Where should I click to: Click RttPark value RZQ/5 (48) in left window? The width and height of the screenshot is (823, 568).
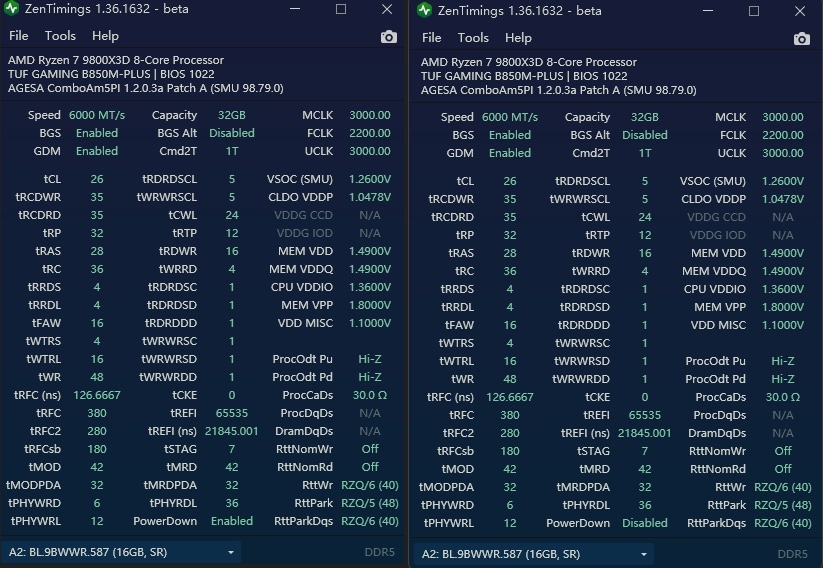coord(370,503)
